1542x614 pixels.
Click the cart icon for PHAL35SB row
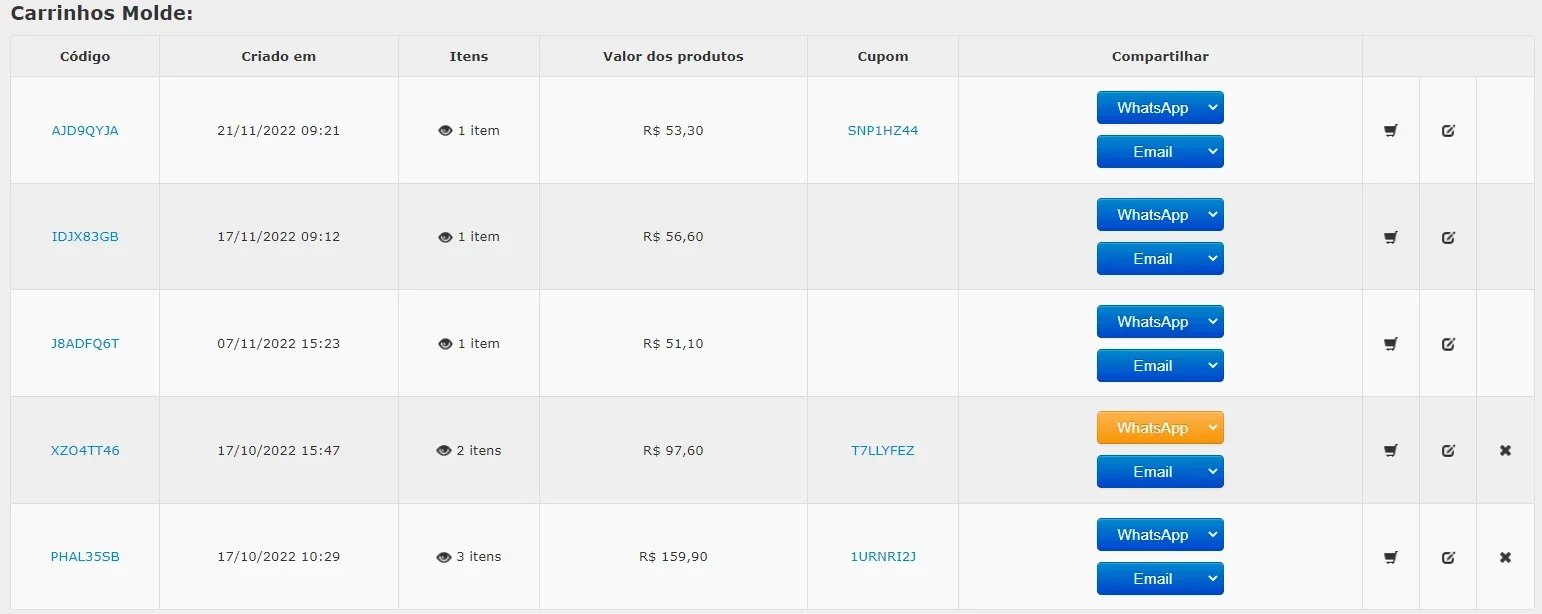tap(1390, 557)
